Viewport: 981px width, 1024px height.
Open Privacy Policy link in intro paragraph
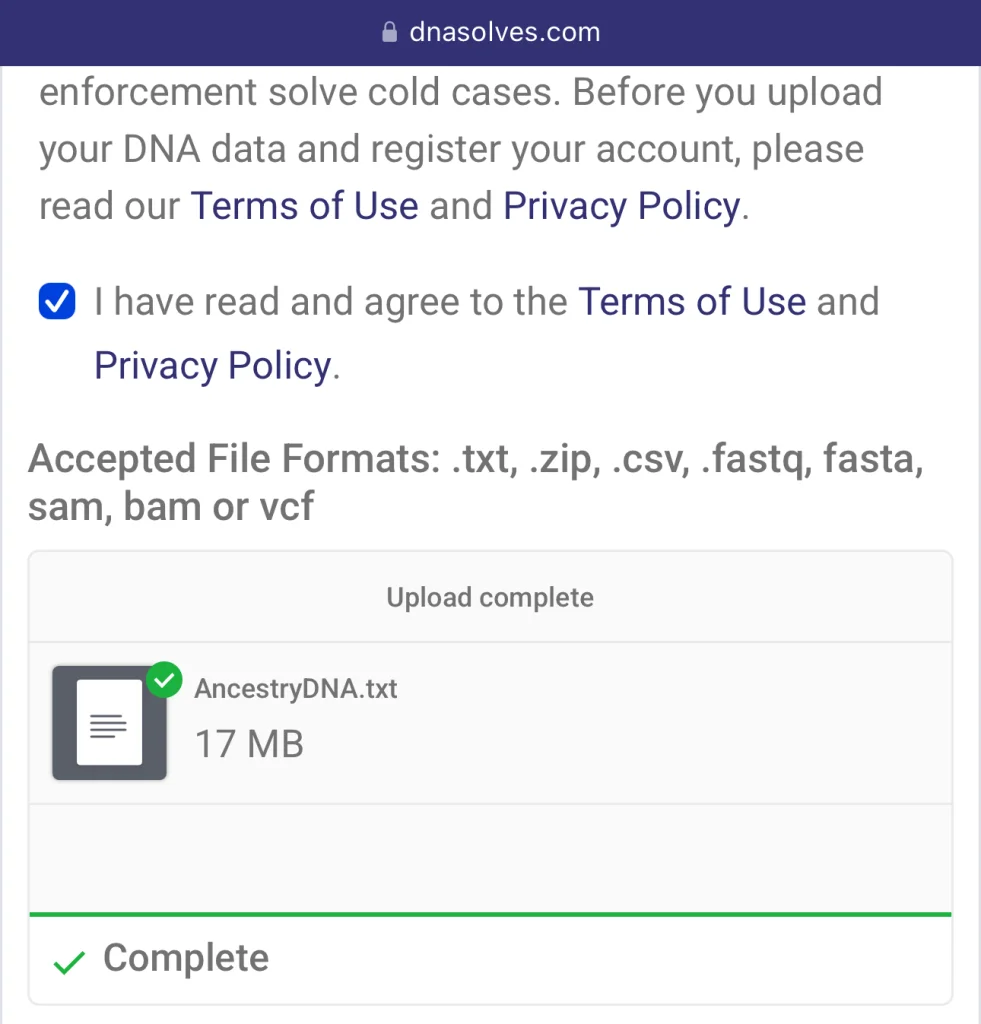(621, 206)
